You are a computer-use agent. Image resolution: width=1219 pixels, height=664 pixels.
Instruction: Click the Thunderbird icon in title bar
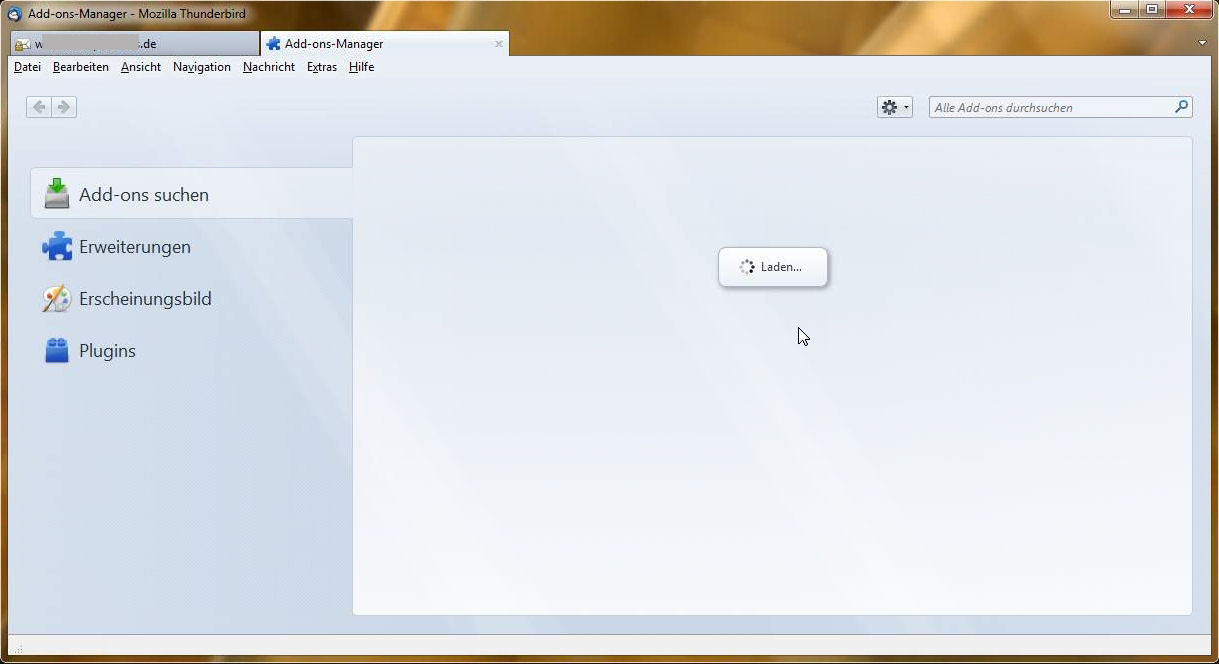point(15,14)
